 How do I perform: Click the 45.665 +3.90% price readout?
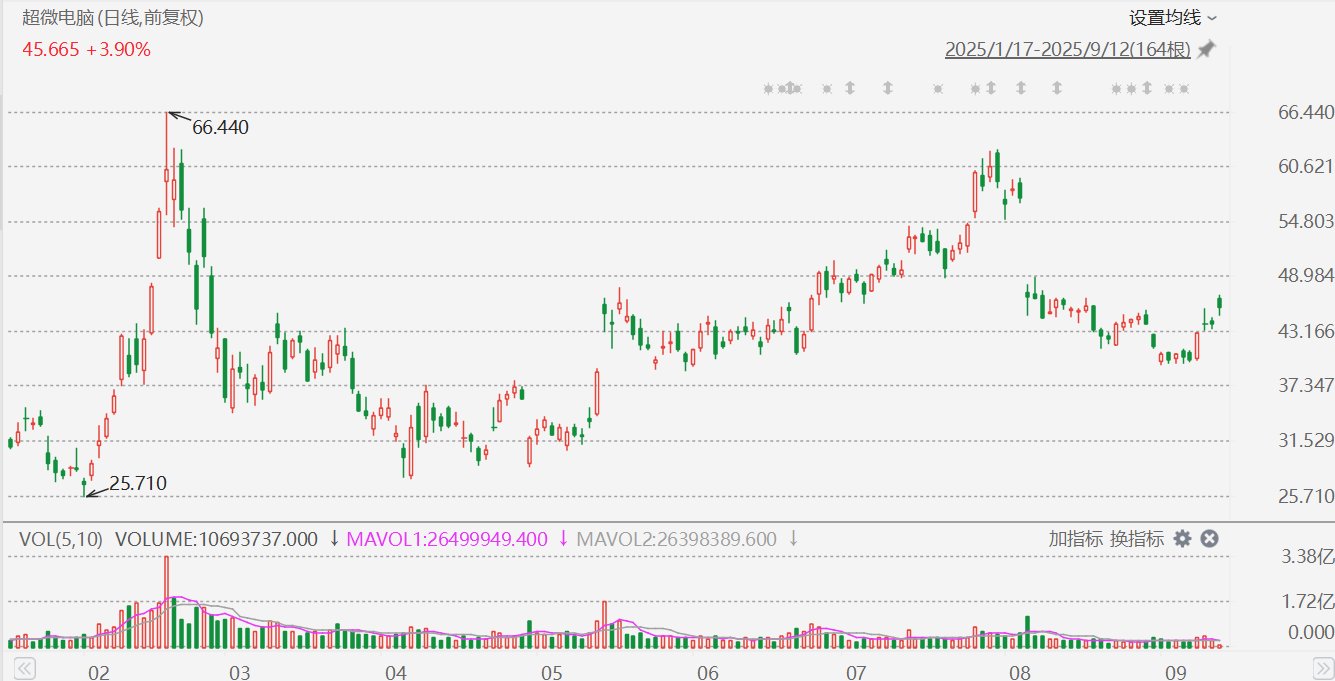pos(86,49)
